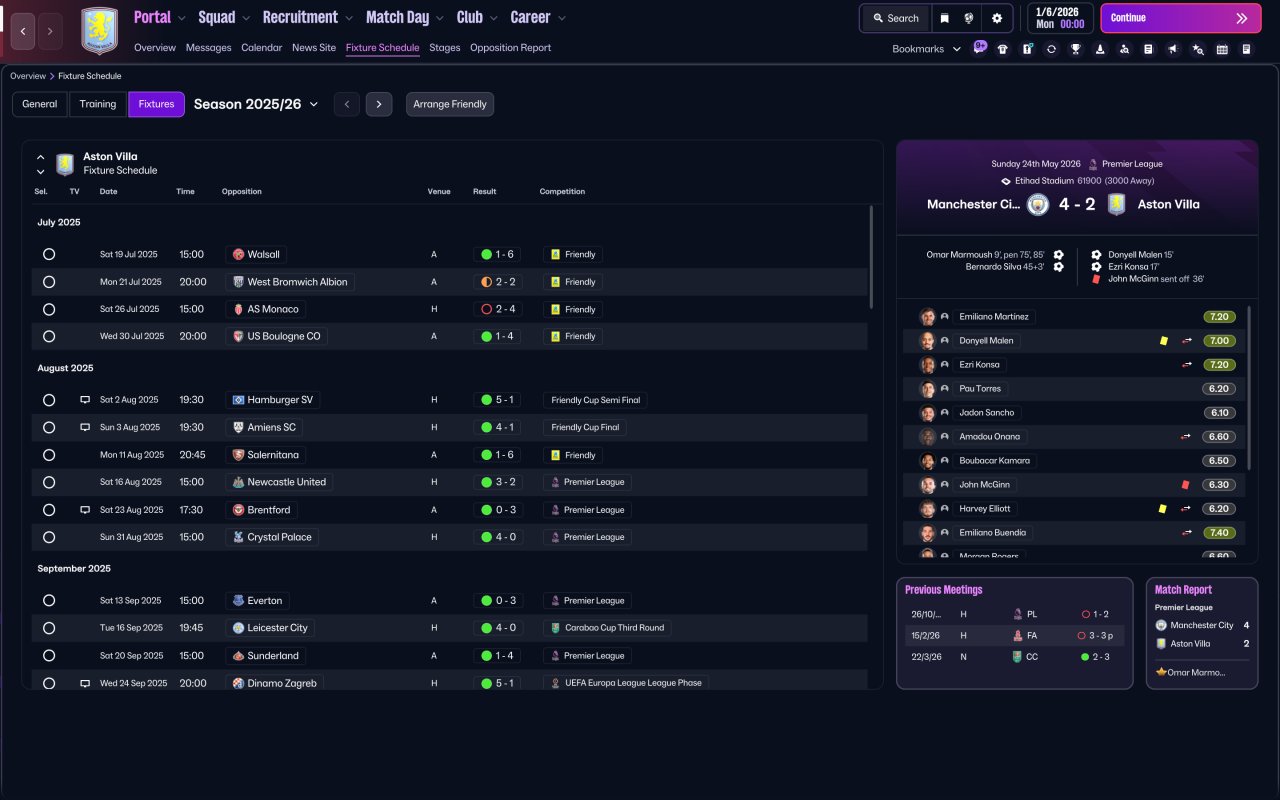Open the scouting person-search shortcut icon
Viewport: 1280px width, 800px height.
1124,49
